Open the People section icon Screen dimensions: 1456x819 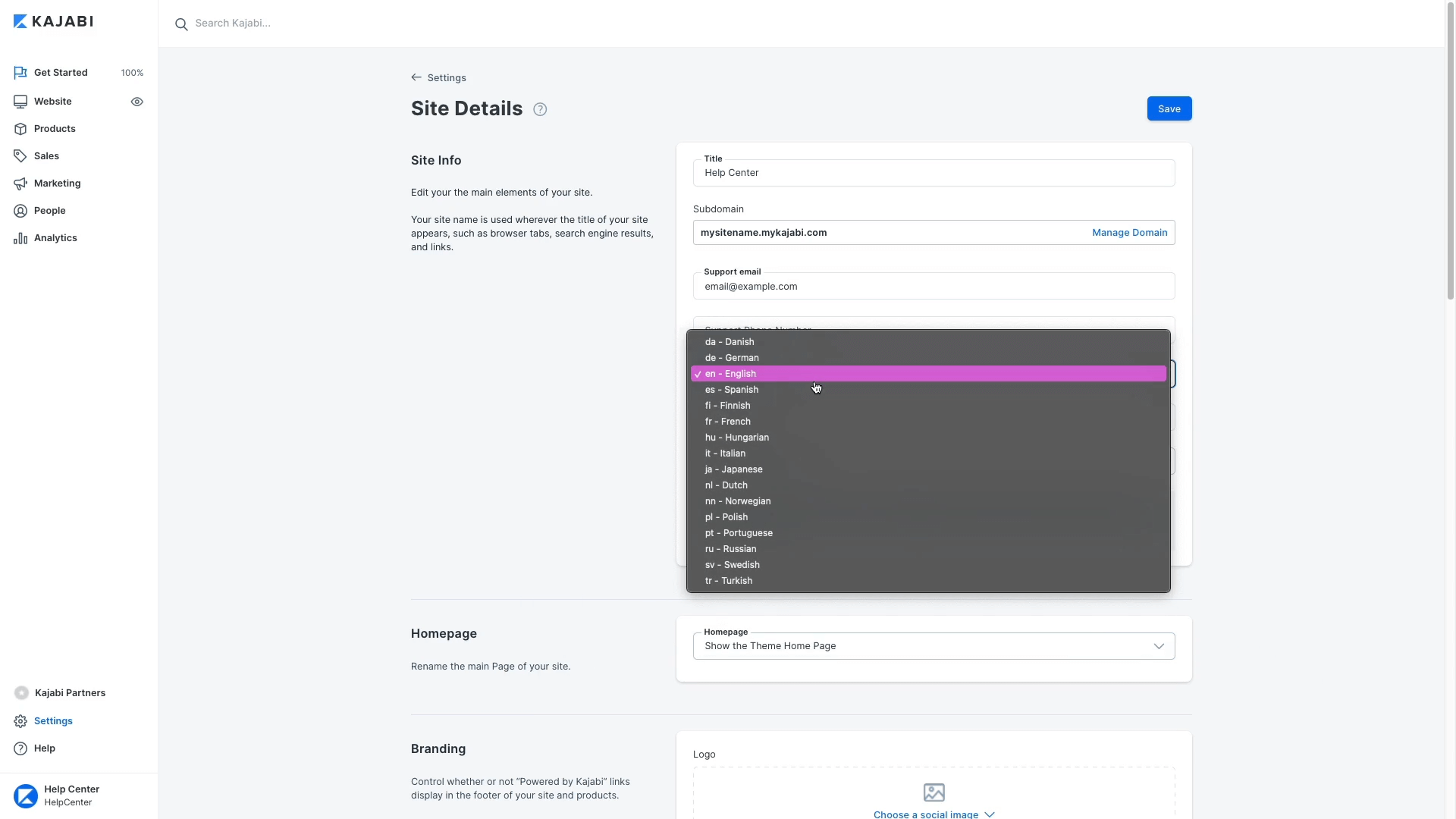20,211
